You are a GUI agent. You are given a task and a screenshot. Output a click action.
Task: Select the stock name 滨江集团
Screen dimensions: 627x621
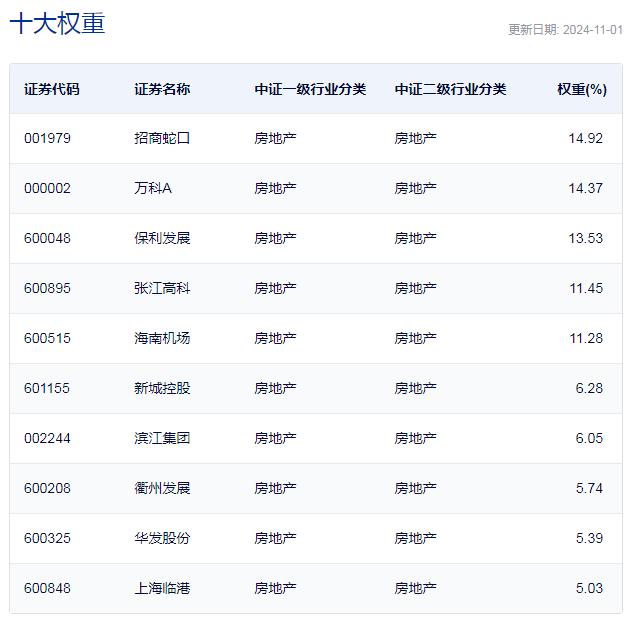tap(162, 438)
